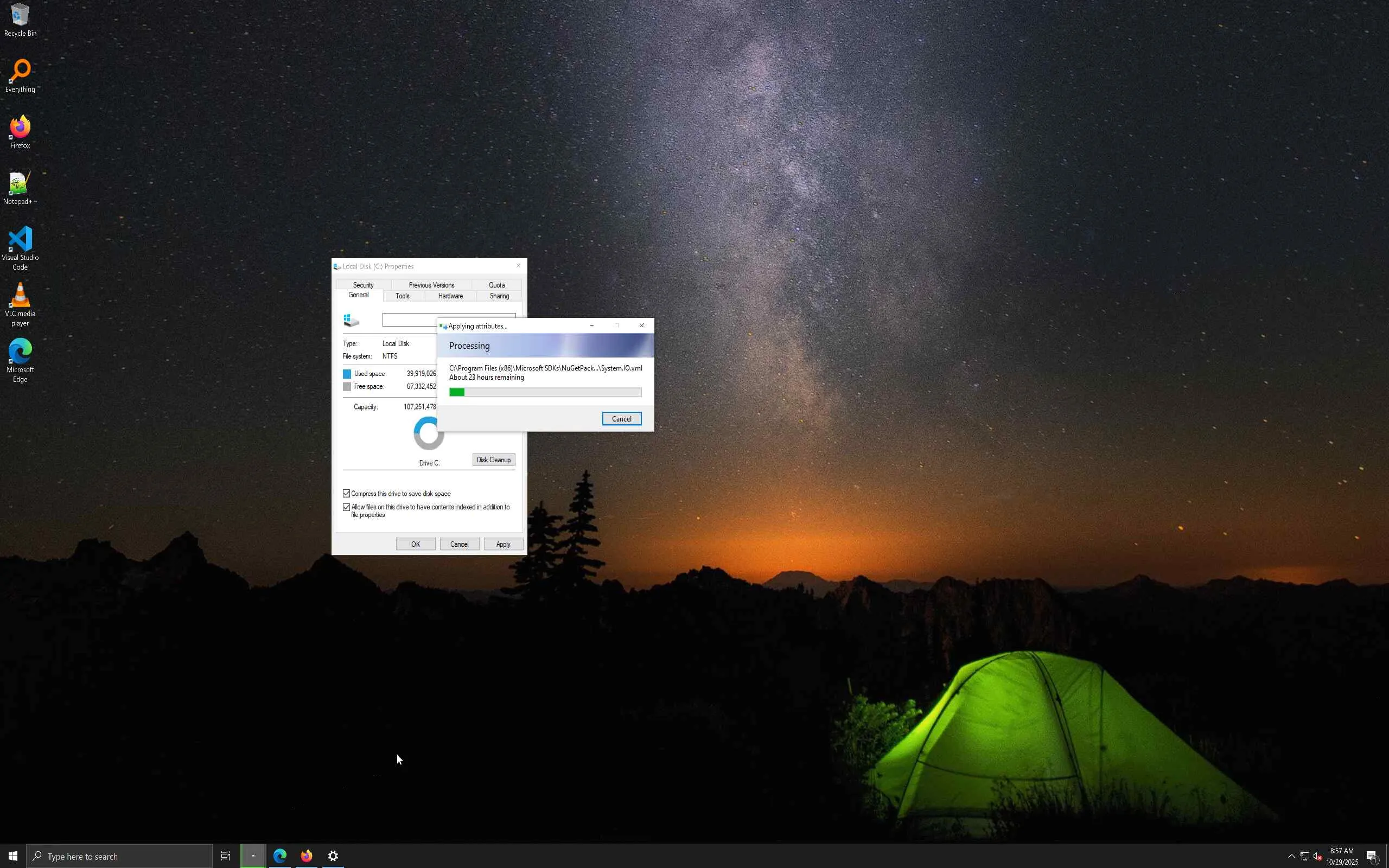This screenshot has height=868, width=1389.
Task: Switch to the Security tab
Action: 363,285
